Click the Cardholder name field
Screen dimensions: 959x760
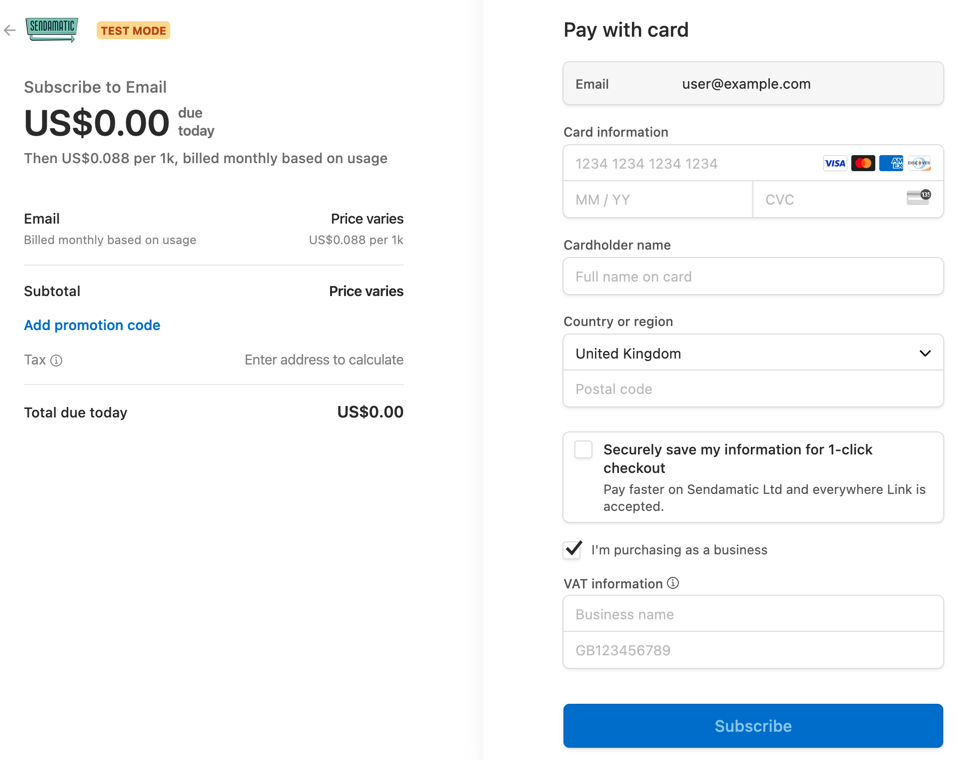[x=753, y=276]
